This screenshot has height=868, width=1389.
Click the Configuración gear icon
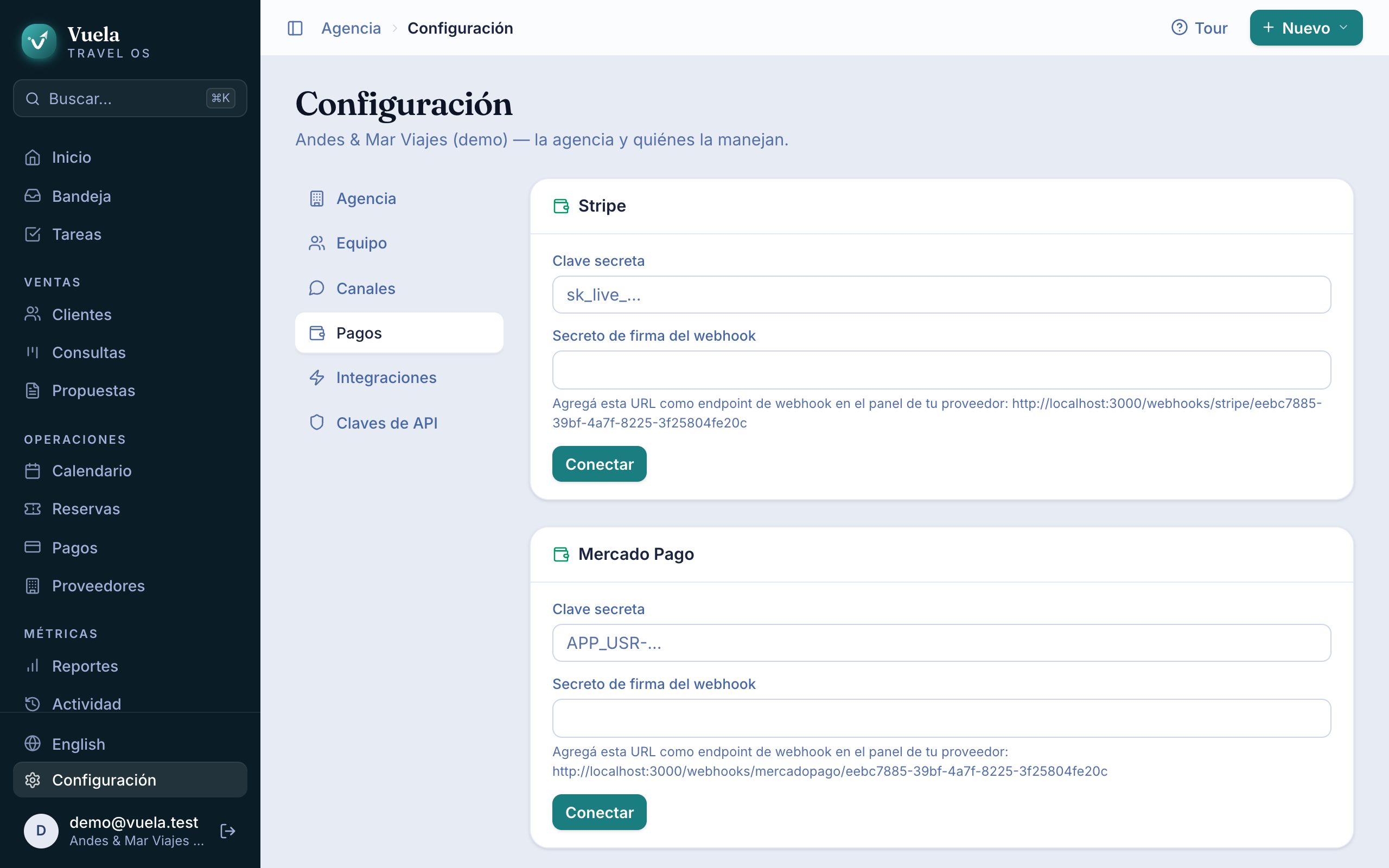(x=33, y=780)
